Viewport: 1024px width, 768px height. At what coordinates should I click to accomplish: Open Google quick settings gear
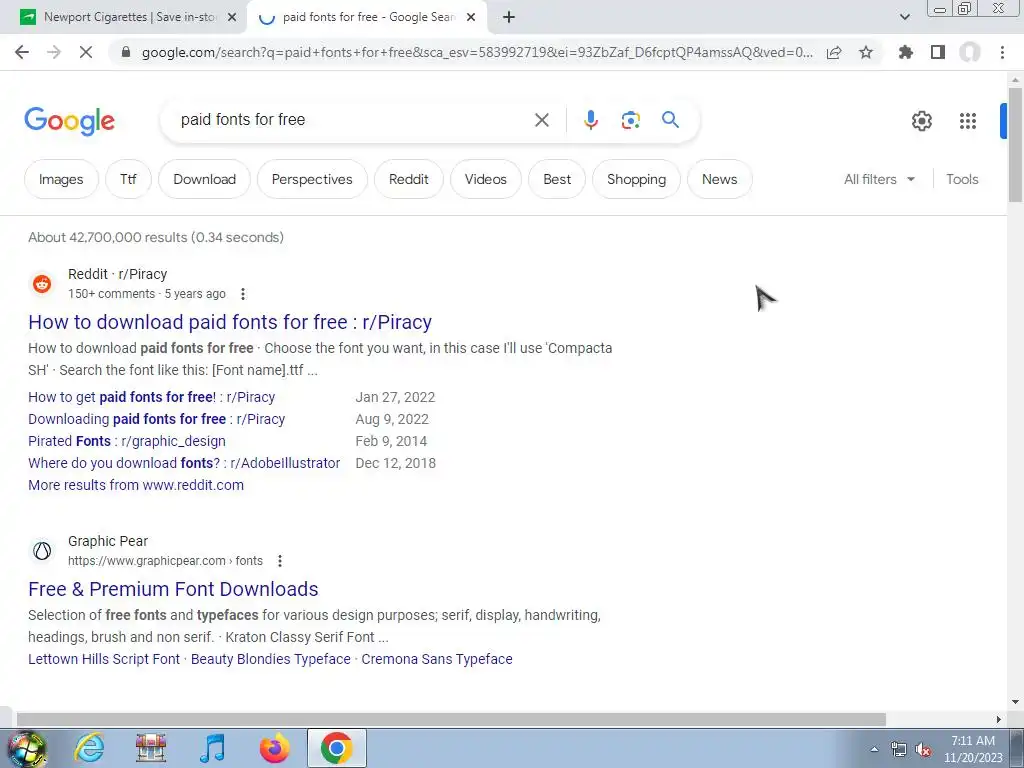(921, 121)
